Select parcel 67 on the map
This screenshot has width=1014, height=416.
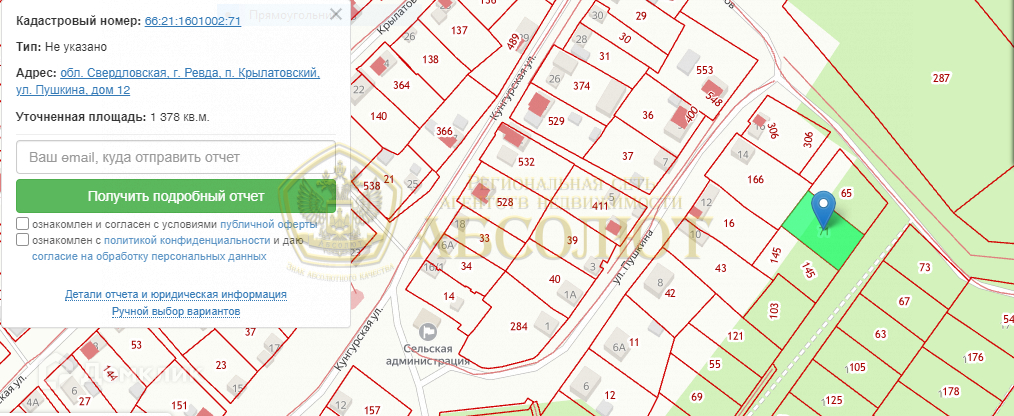pos(903,301)
